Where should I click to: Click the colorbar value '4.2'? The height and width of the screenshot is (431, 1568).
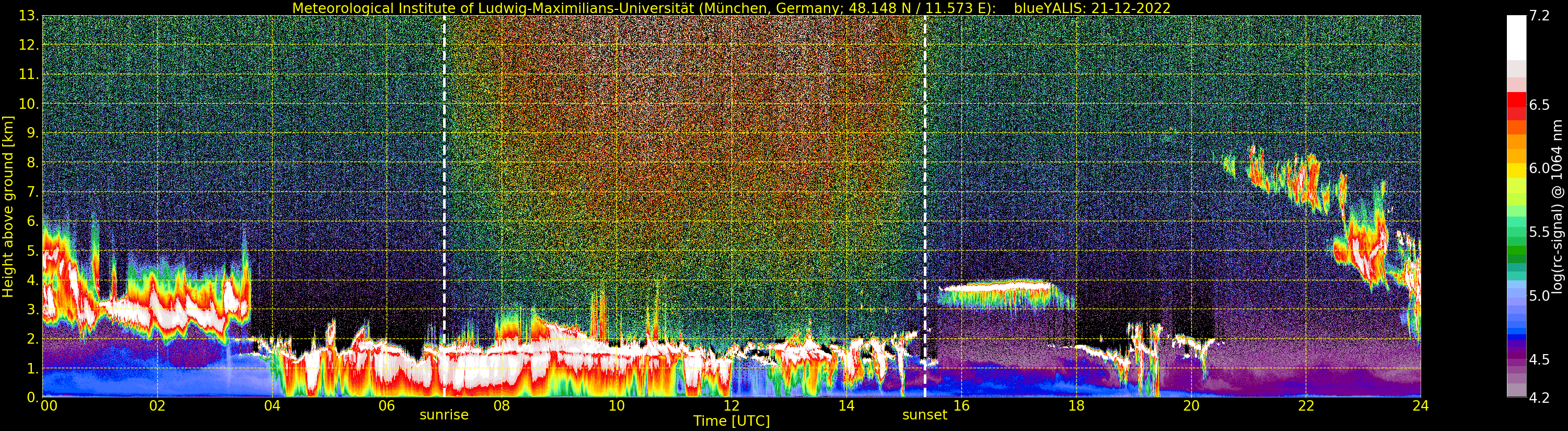[x=1539, y=398]
